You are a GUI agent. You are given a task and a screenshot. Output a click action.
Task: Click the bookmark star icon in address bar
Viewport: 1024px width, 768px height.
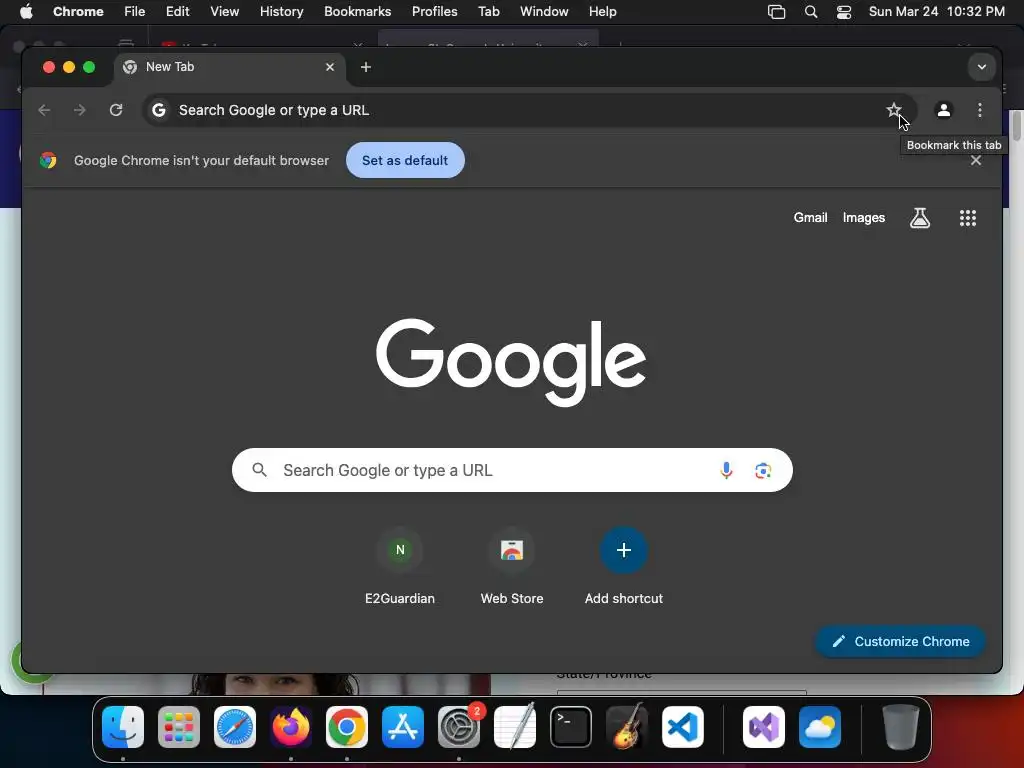pyautogui.click(x=893, y=110)
